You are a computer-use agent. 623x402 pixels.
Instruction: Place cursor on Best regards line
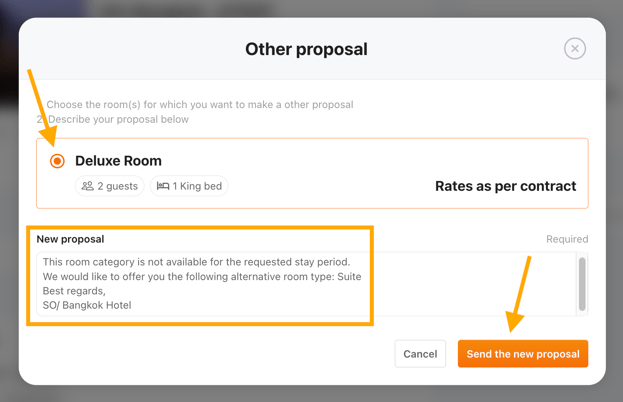pos(74,291)
